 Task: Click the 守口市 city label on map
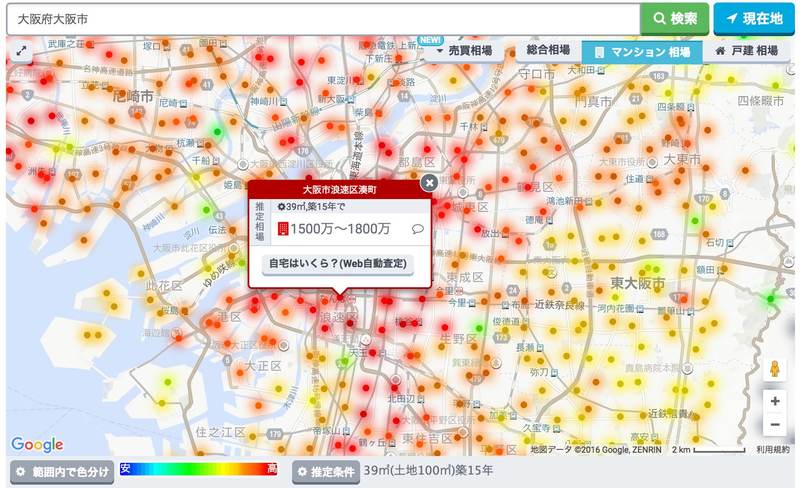pos(536,74)
